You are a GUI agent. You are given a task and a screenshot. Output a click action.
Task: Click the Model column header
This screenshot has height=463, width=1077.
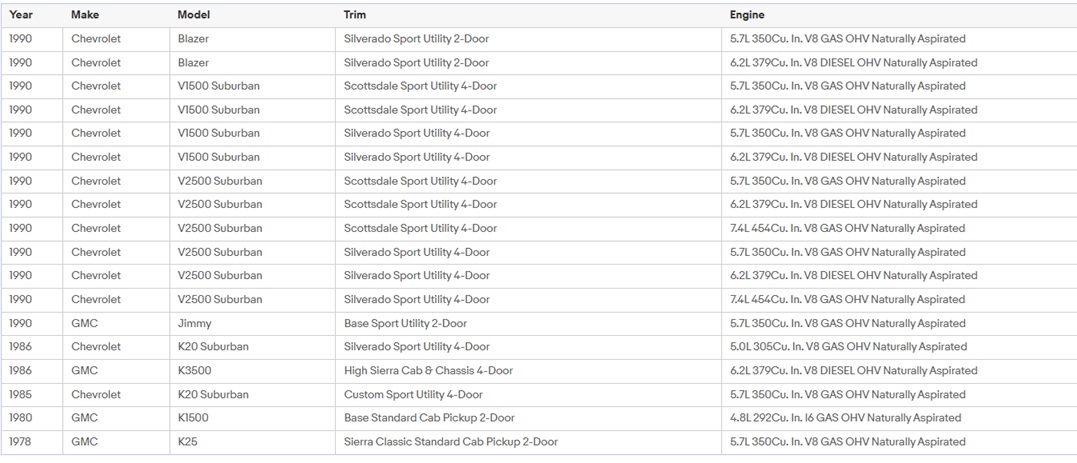tap(194, 15)
